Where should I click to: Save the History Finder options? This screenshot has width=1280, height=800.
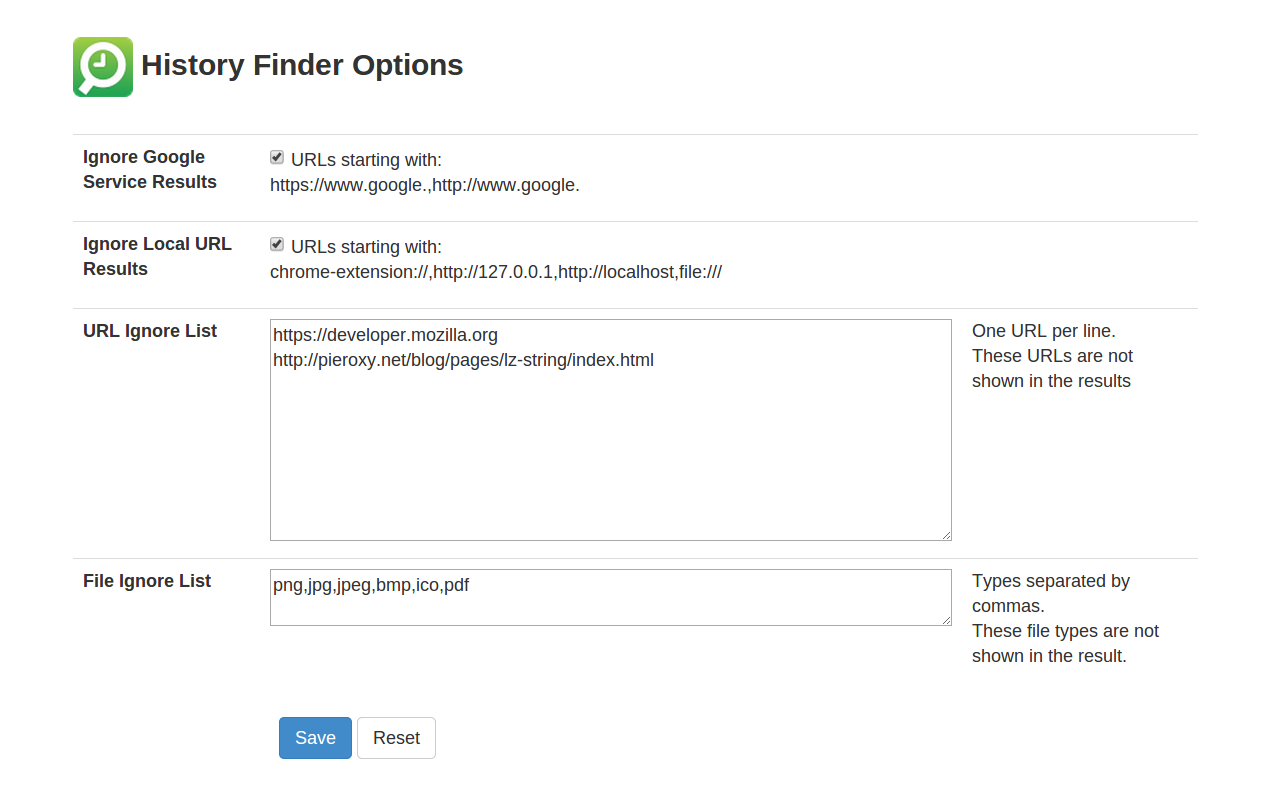click(315, 738)
